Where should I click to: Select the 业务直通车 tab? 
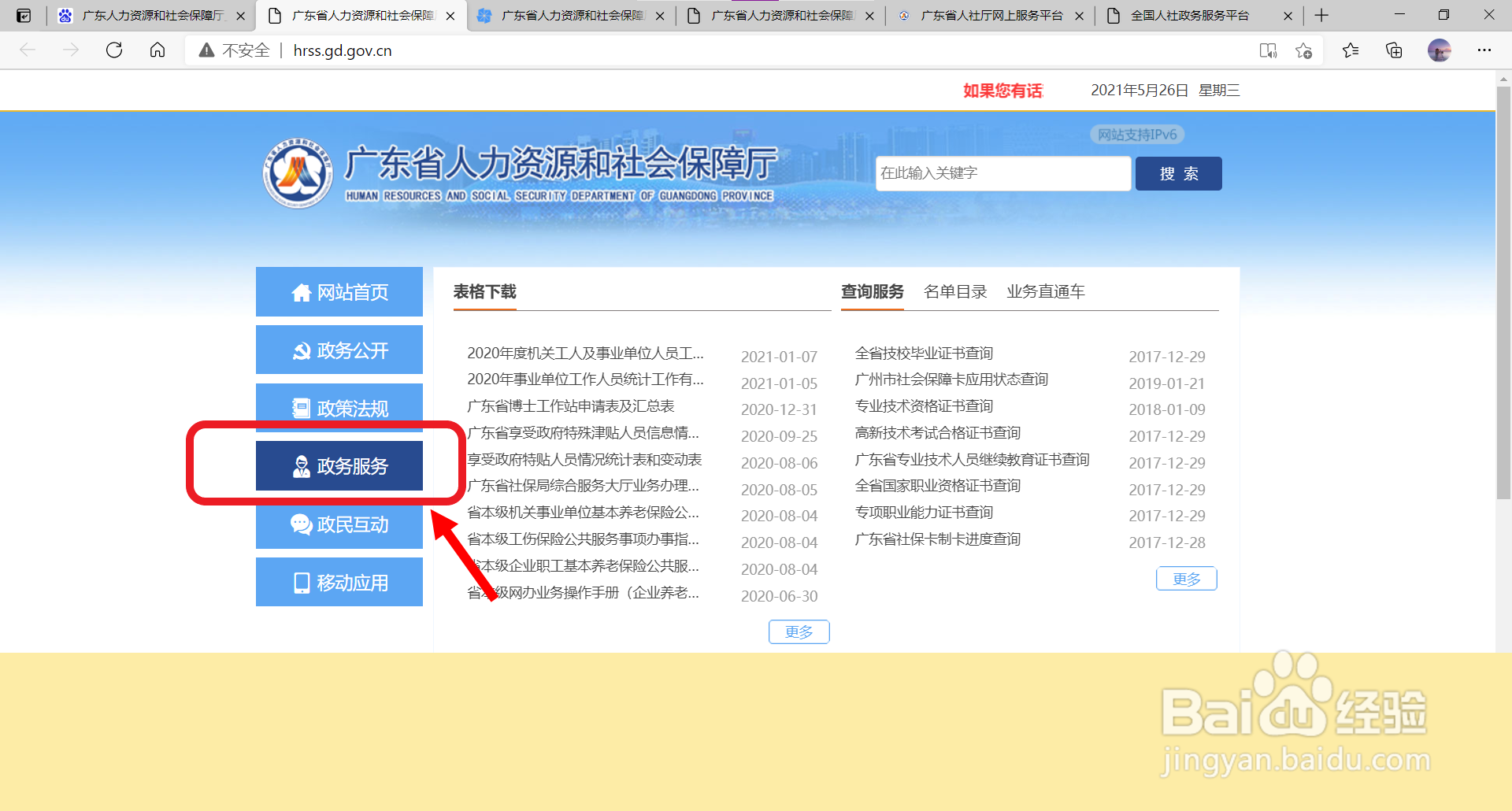pyautogui.click(x=1046, y=292)
